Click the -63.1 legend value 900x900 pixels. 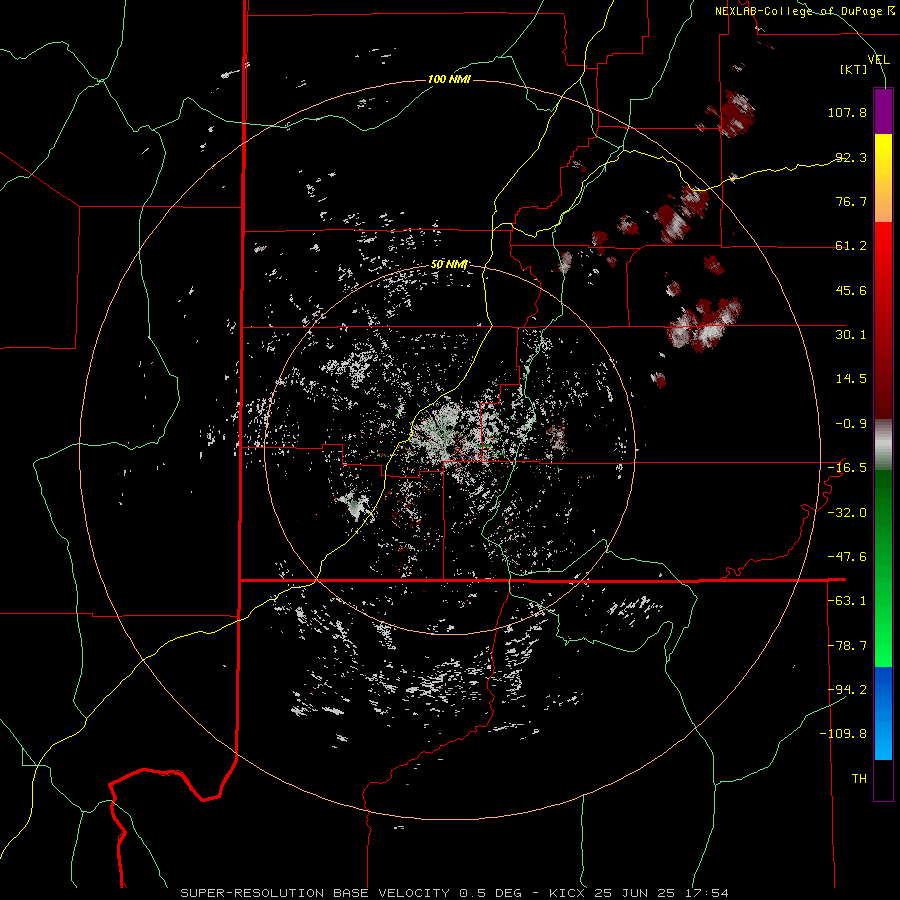coord(847,601)
